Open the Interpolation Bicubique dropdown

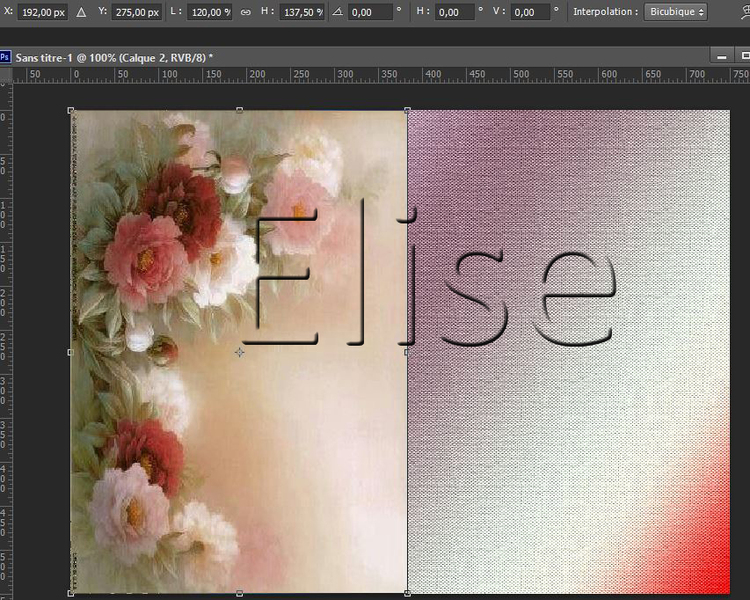pyautogui.click(x=674, y=13)
